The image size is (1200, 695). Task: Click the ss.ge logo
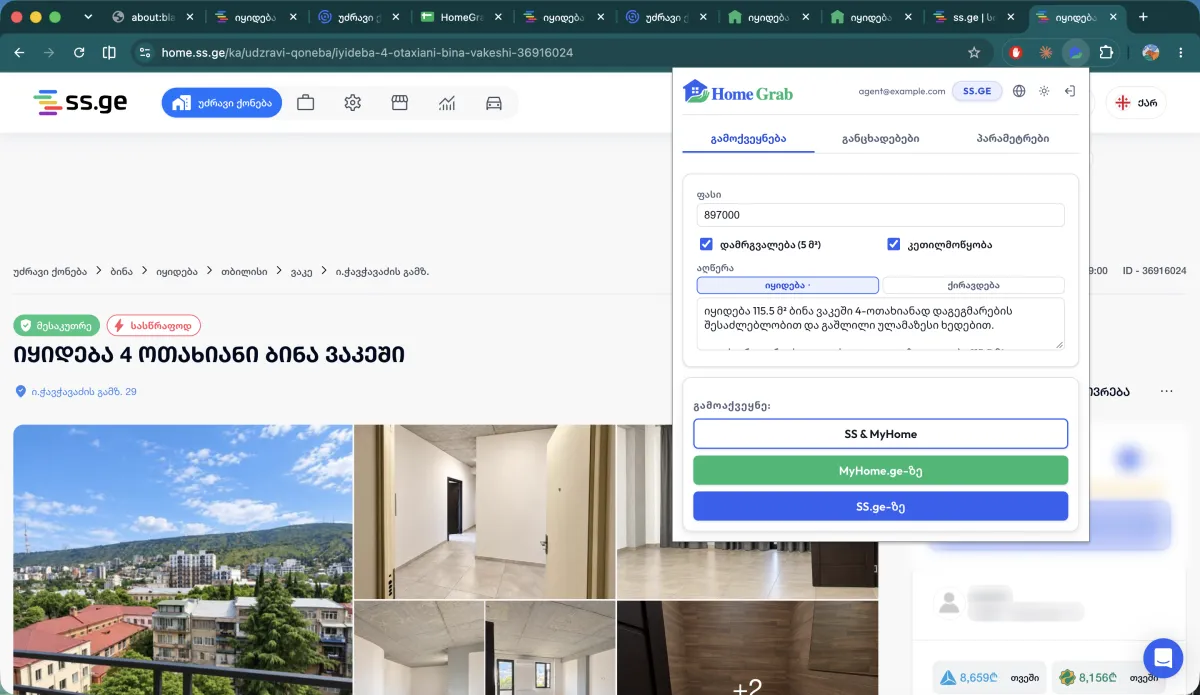tap(80, 102)
